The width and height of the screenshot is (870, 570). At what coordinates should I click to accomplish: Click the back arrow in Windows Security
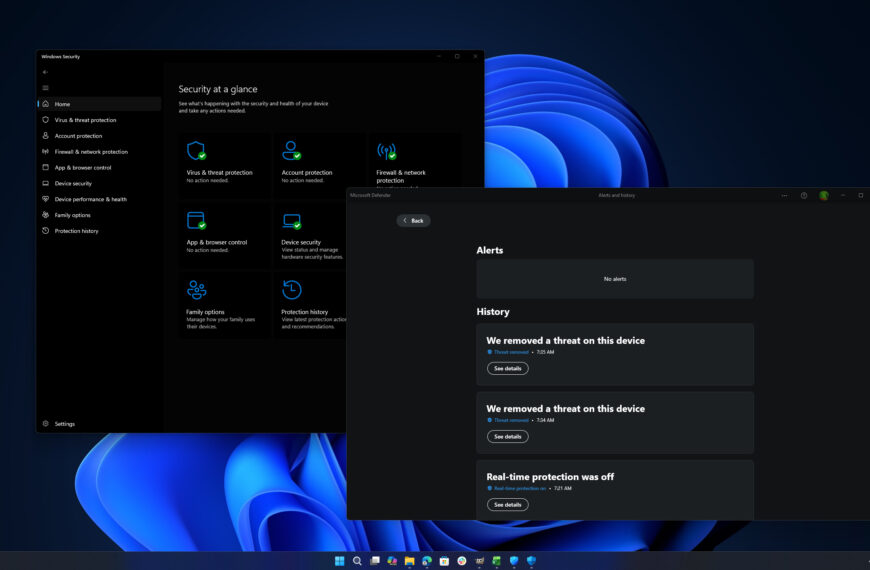coord(45,72)
